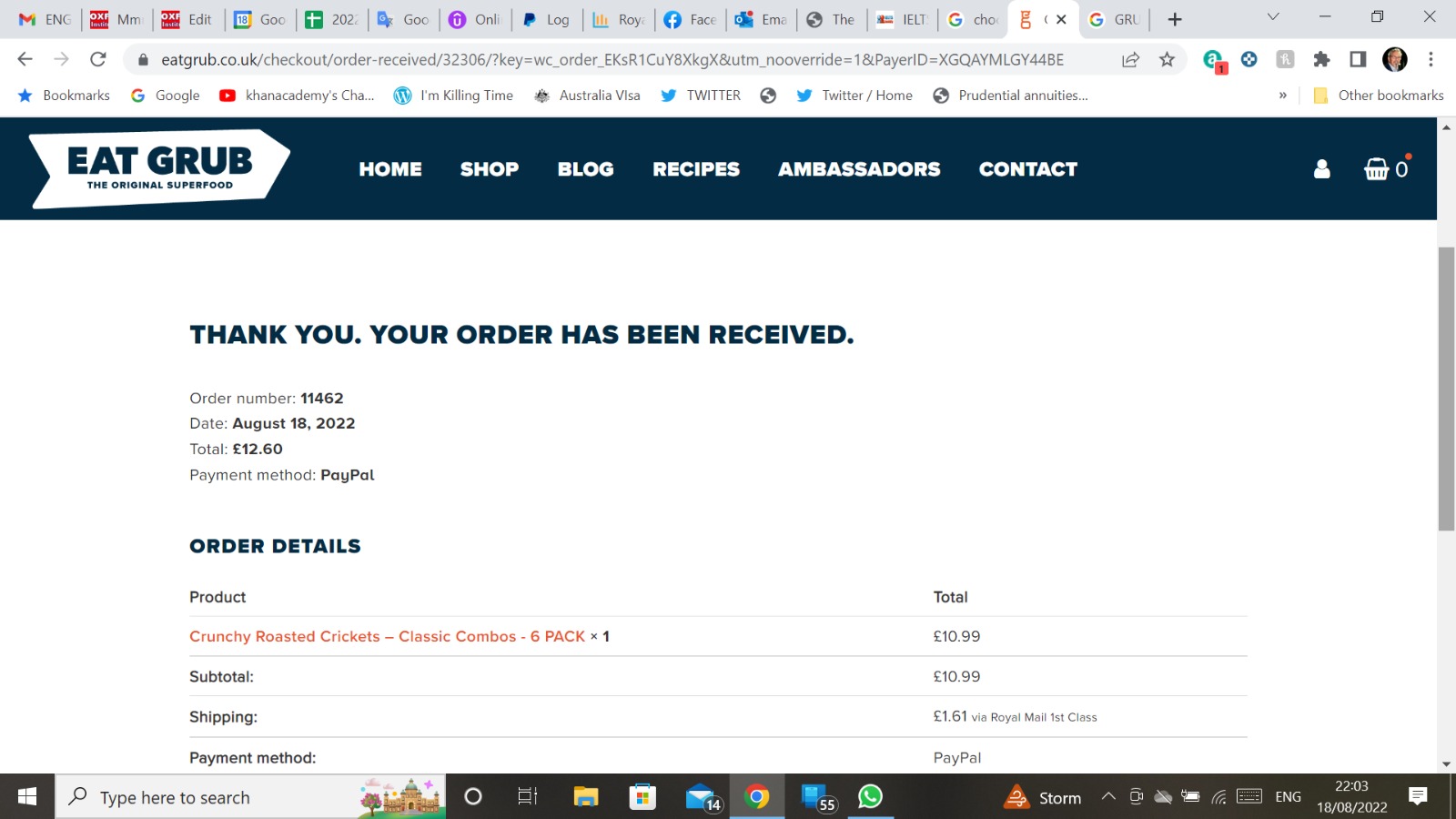Screen dimensions: 1456x819
Task: Share this page via the address bar icon
Action: (1130, 60)
